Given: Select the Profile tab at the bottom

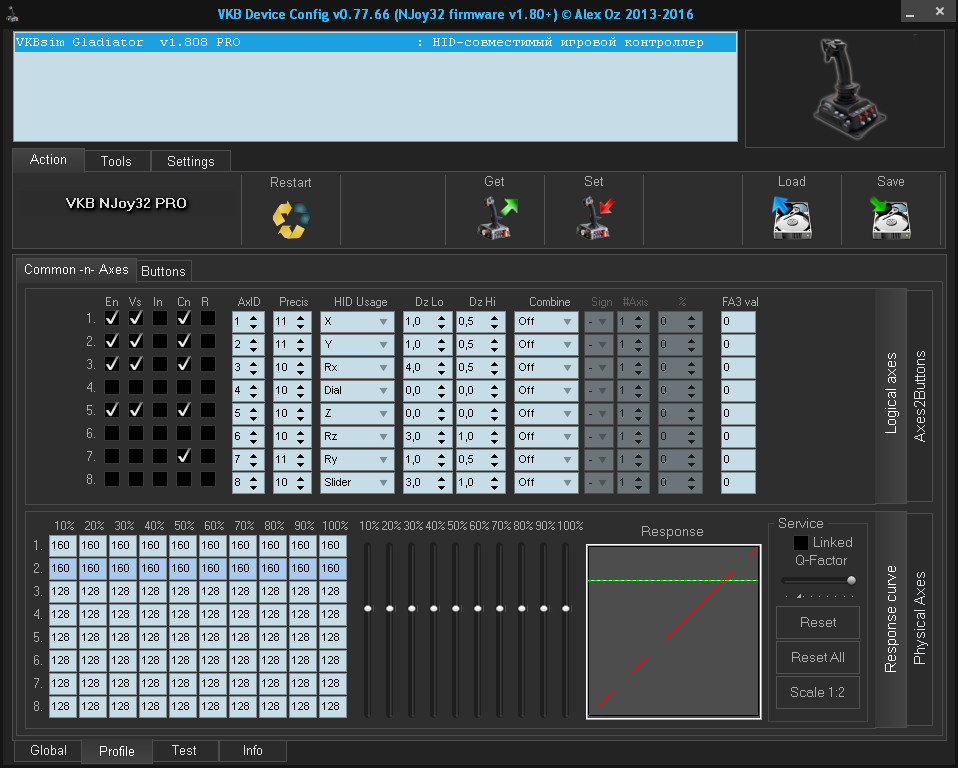Looking at the screenshot, I should coord(117,752).
